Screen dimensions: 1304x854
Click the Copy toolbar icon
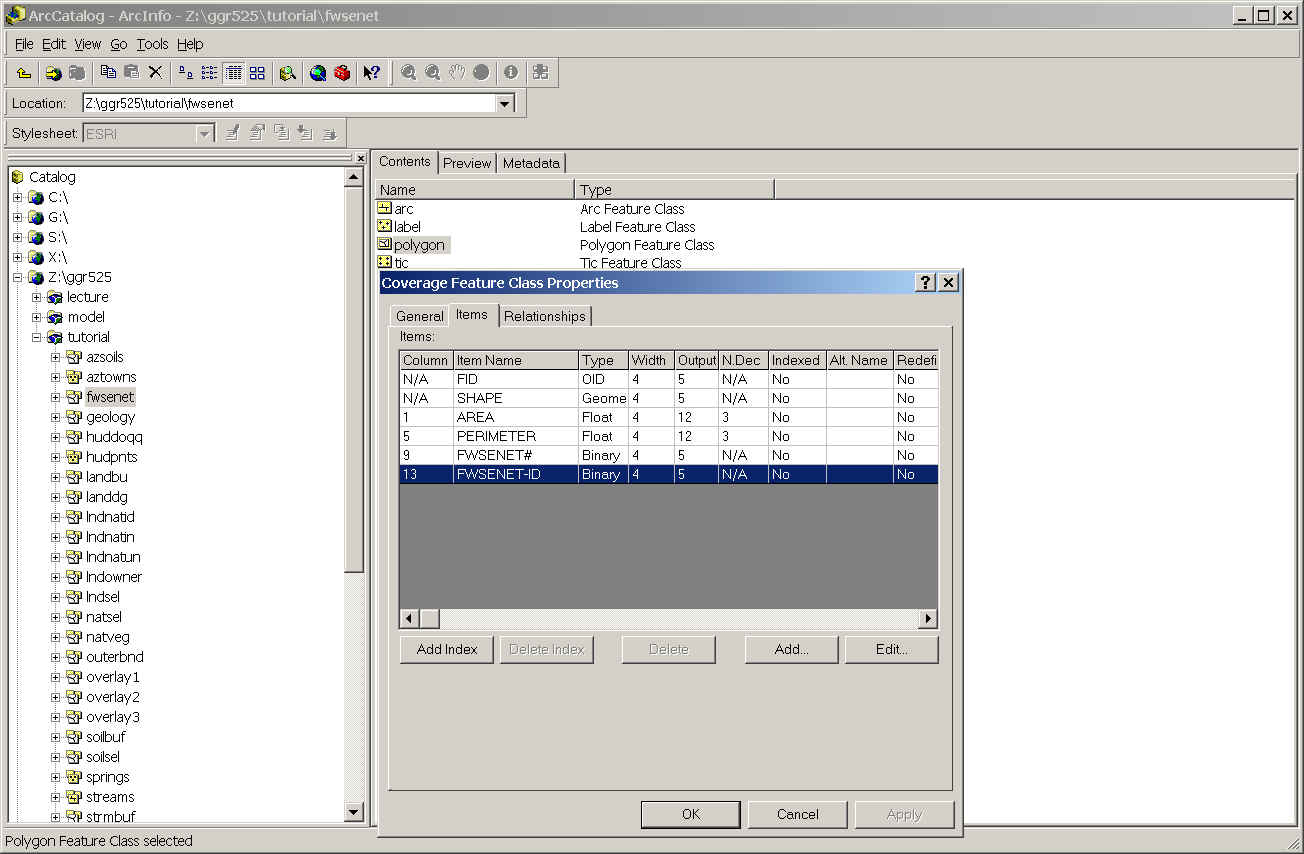(108, 72)
